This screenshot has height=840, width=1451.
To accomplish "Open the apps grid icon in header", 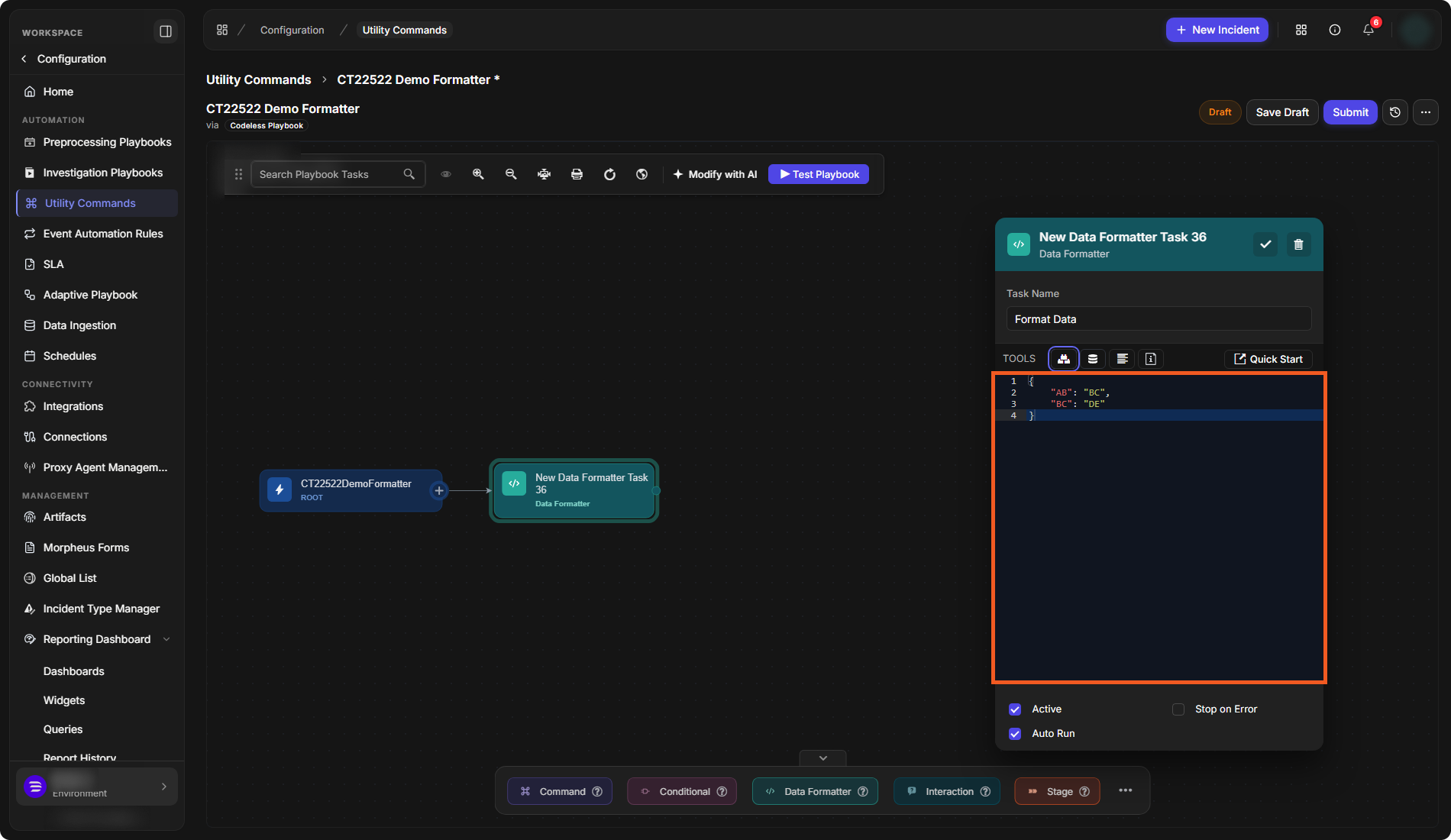I will coord(1301,30).
